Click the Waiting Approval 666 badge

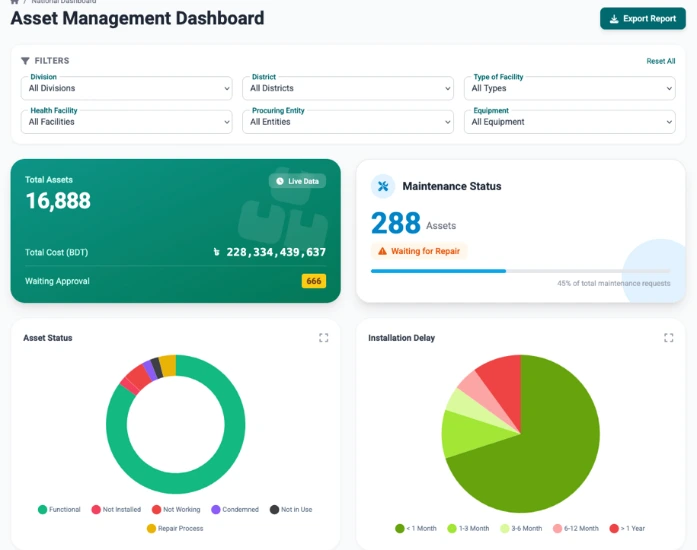(313, 281)
